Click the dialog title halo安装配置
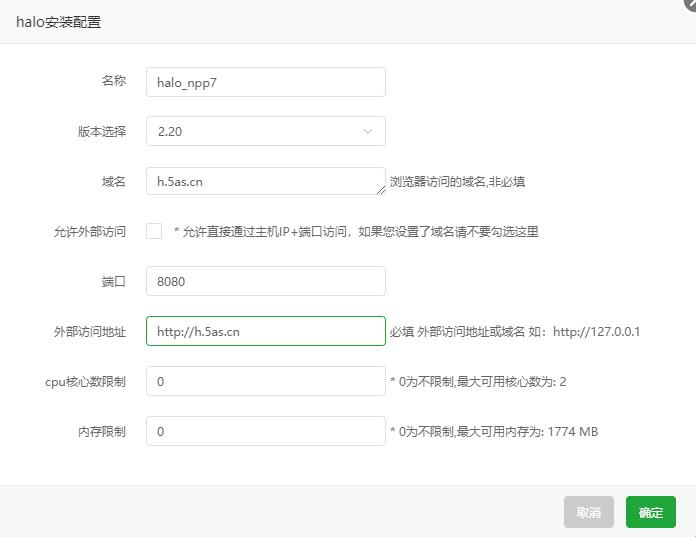 [x=59, y=22]
